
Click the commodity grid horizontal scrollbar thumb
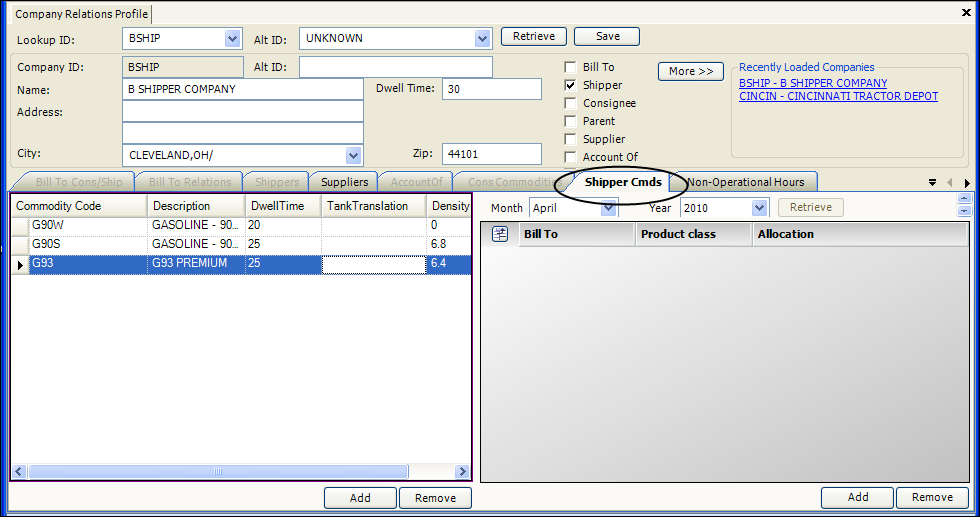coord(218,471)
